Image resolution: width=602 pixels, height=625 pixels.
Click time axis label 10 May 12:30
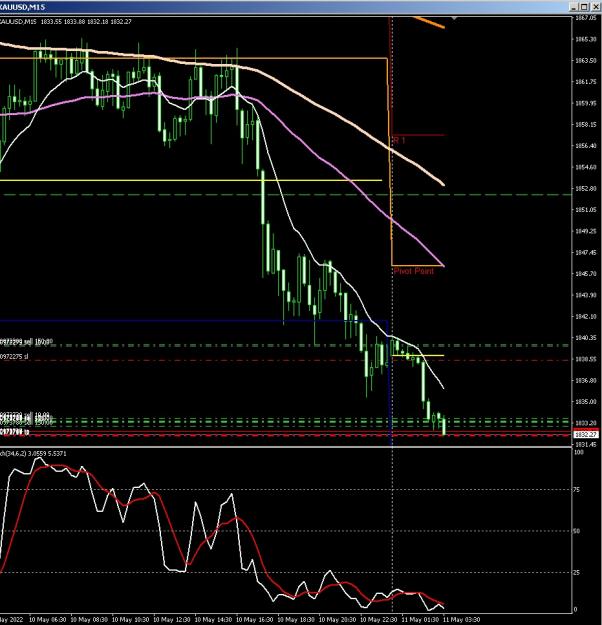172,619
